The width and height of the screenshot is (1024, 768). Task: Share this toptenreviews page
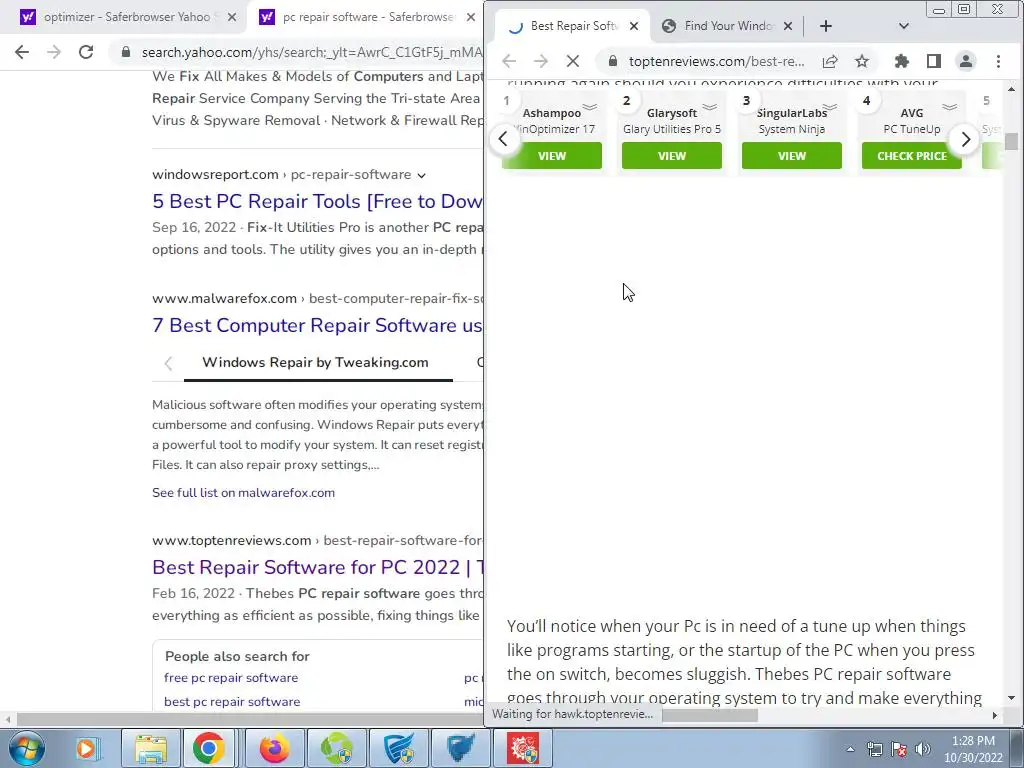(830, 61)
